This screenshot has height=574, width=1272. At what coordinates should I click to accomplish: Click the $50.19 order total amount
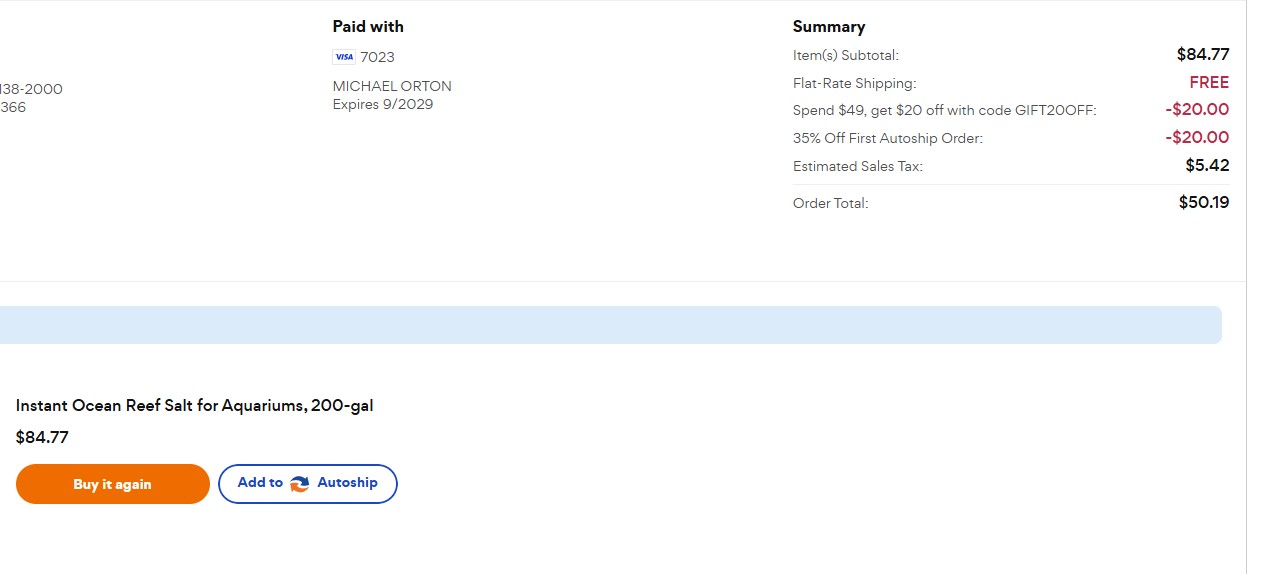point(1204,203)
